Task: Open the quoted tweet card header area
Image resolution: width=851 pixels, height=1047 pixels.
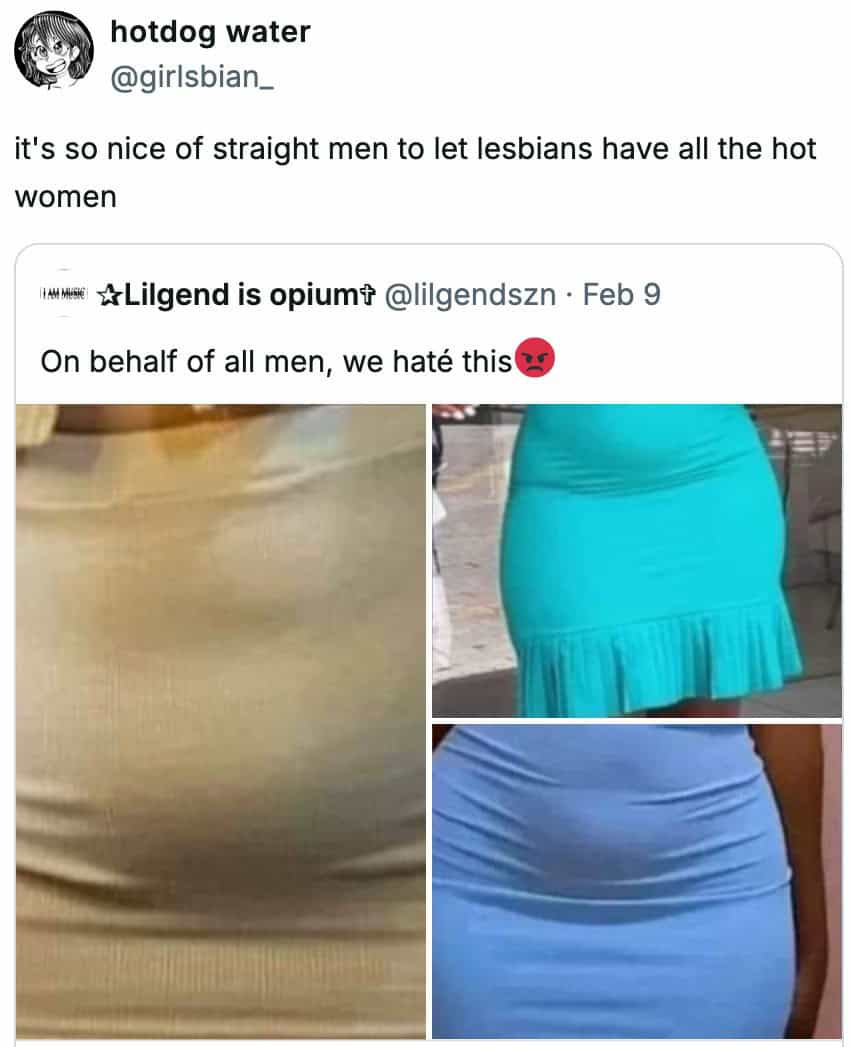Action: [428, 294]
